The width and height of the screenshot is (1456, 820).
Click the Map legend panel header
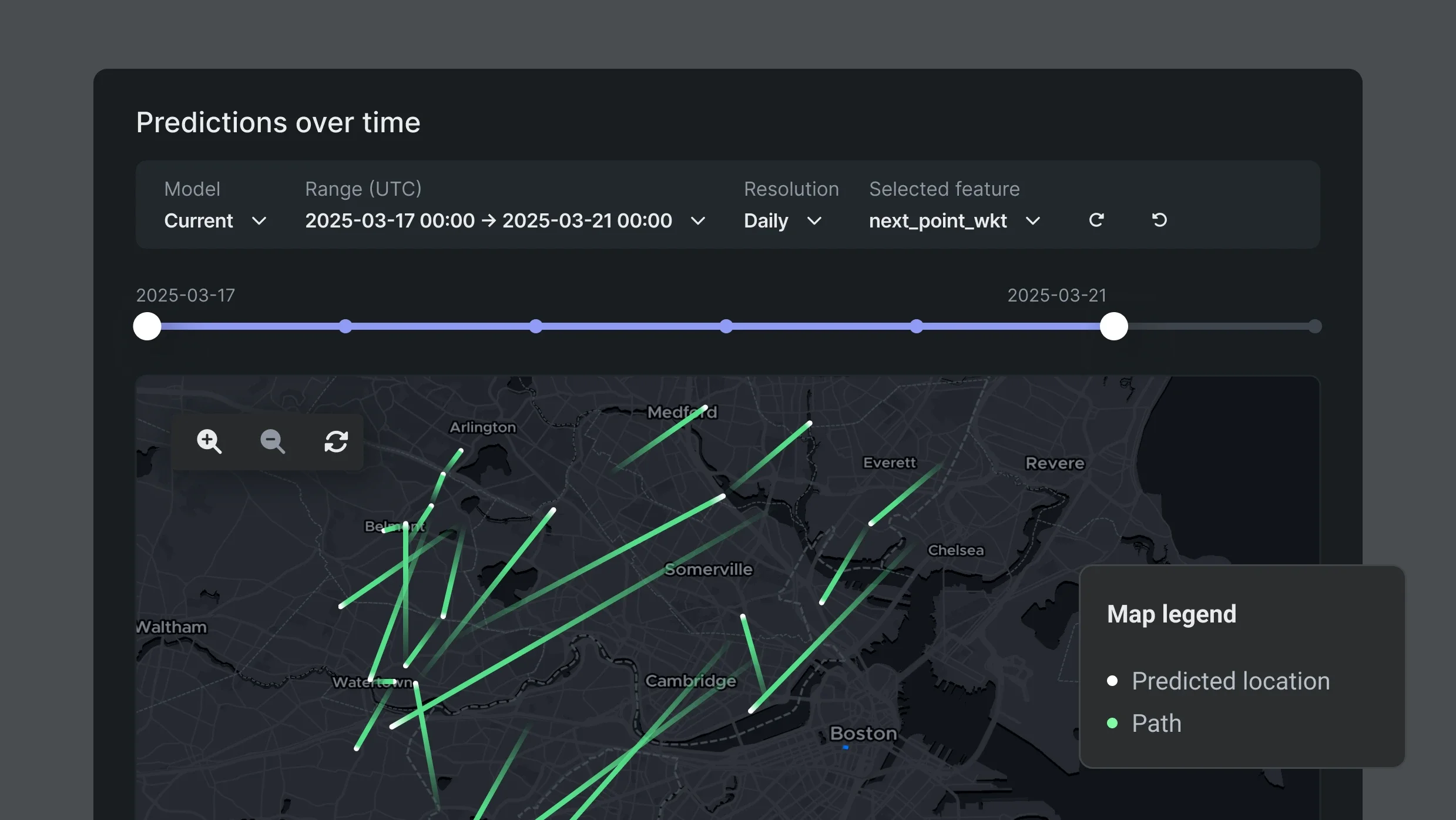[1172, 614]
